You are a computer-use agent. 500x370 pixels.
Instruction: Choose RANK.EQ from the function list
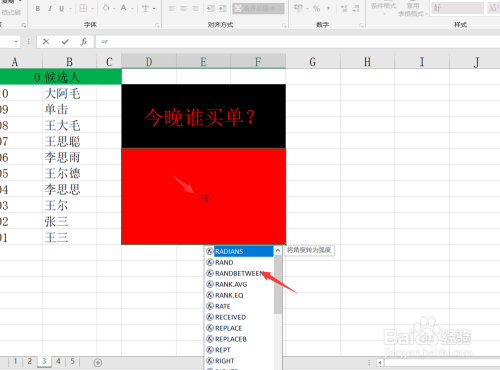coord(240,295)
